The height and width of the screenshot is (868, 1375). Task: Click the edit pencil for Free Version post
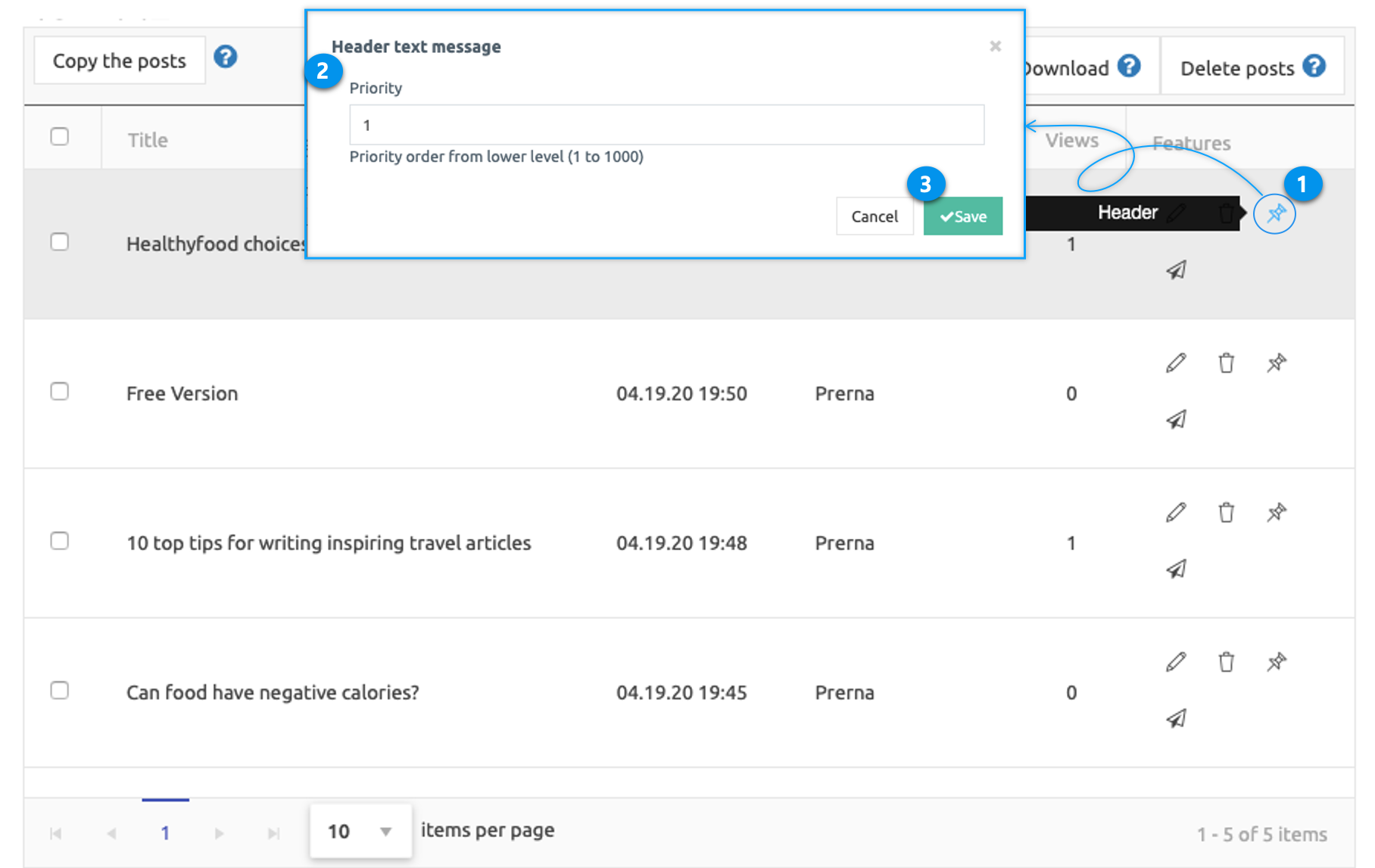[1176, 363]
